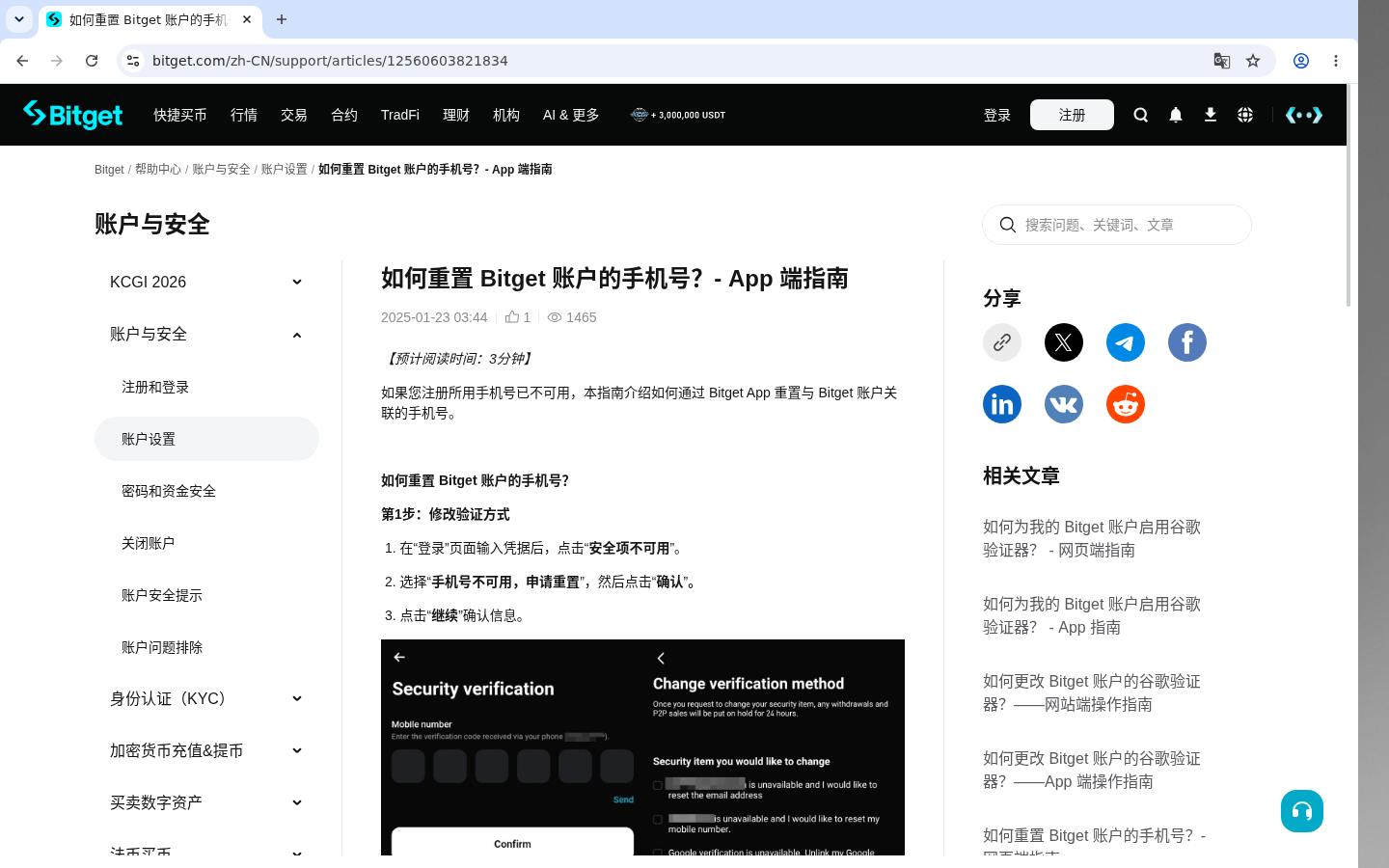This screenshot has height=868, width=1389.
Task: Select 关闭账户 in sidebar
Action: coord(206,543)
